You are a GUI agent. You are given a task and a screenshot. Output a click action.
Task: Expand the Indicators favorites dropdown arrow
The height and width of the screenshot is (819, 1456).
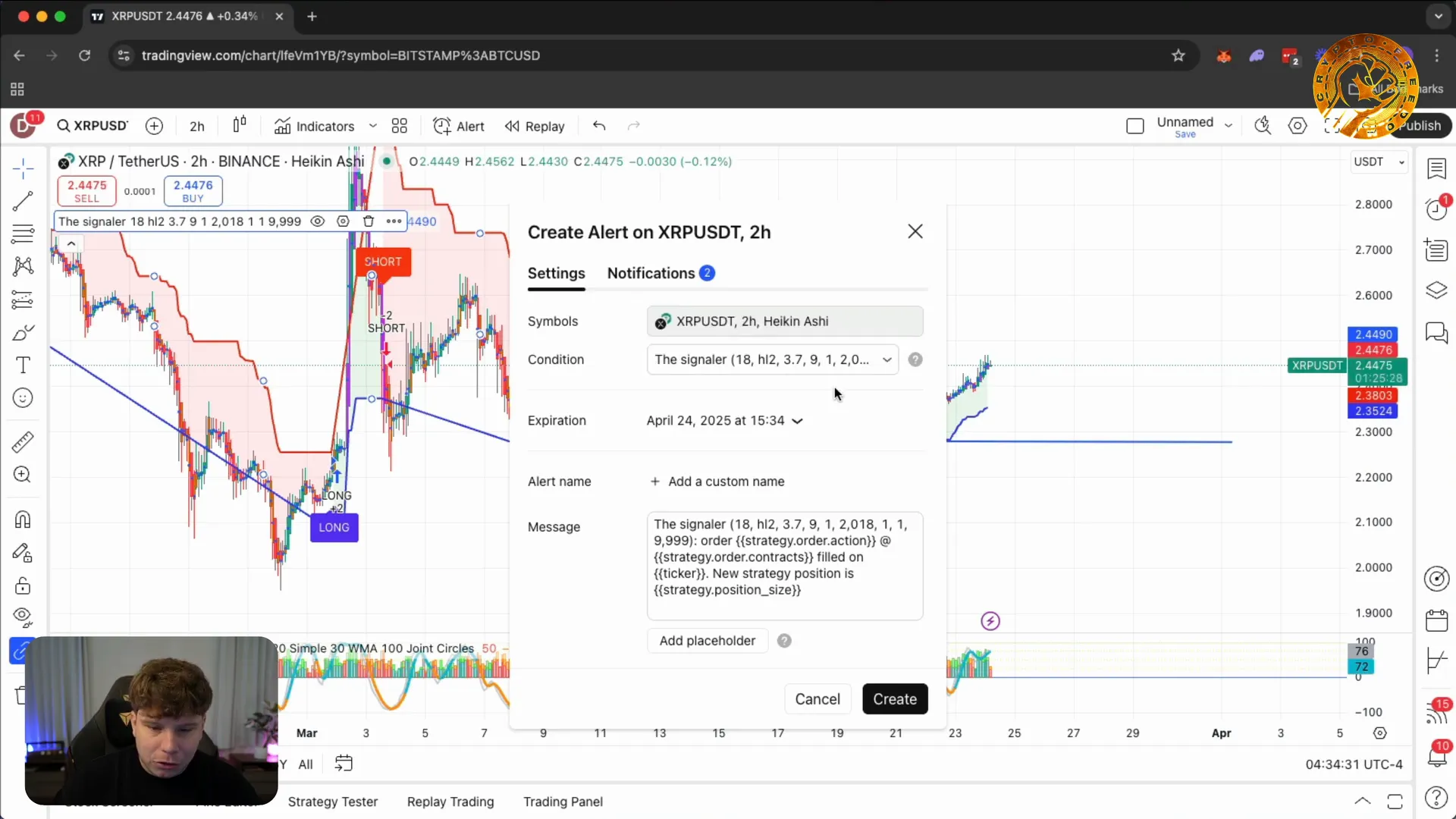point(372,126)
